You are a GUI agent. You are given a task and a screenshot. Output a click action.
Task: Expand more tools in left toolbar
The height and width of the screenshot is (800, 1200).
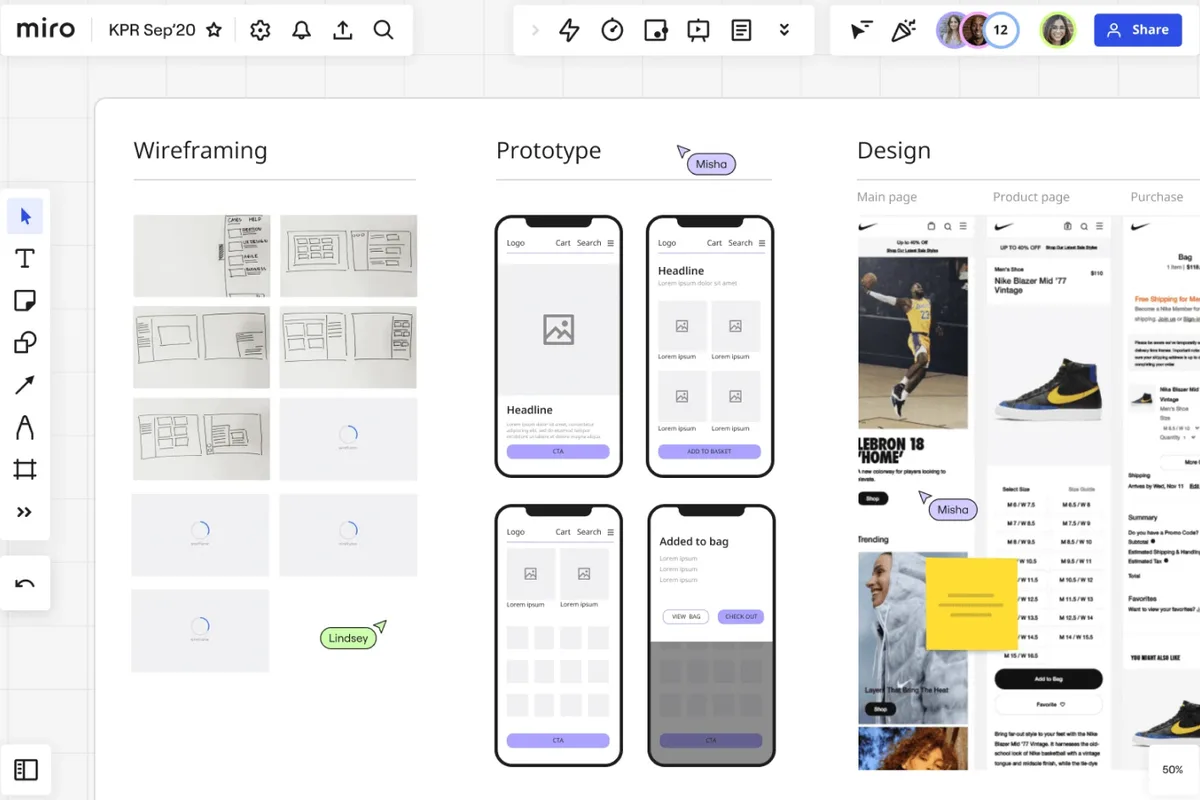tap(25, 512)
